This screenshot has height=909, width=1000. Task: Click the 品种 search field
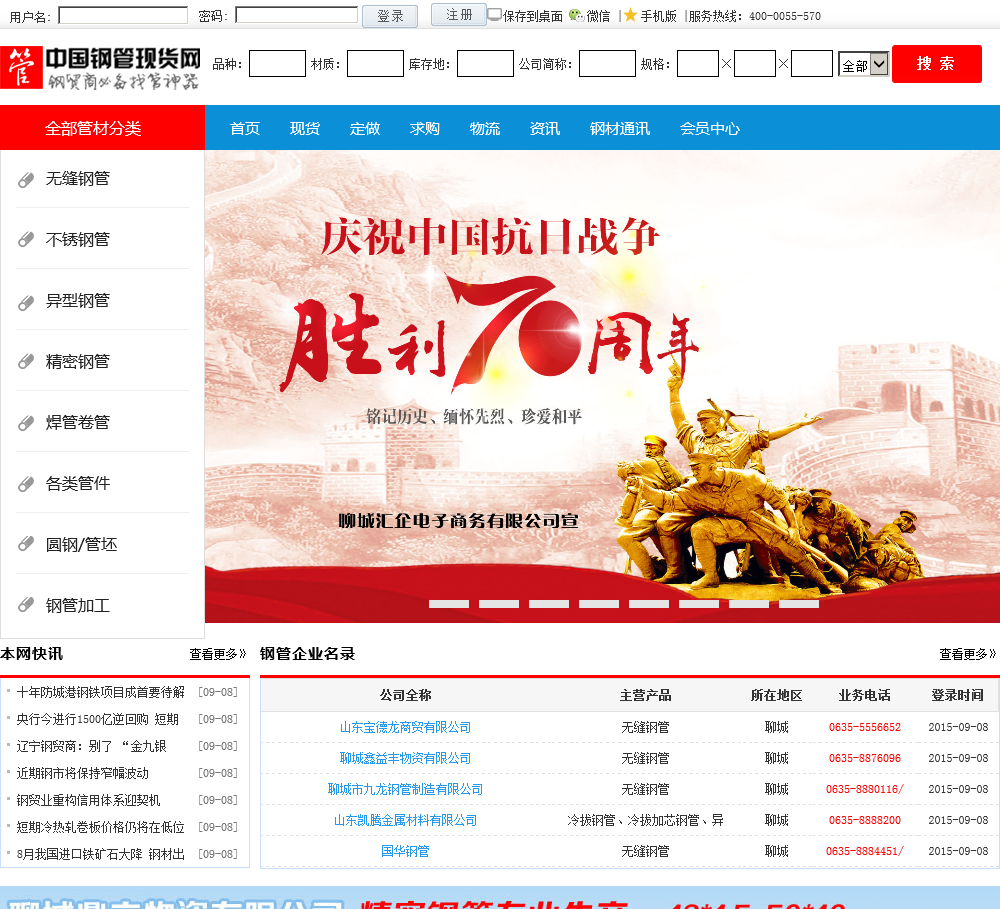(277, 63)
